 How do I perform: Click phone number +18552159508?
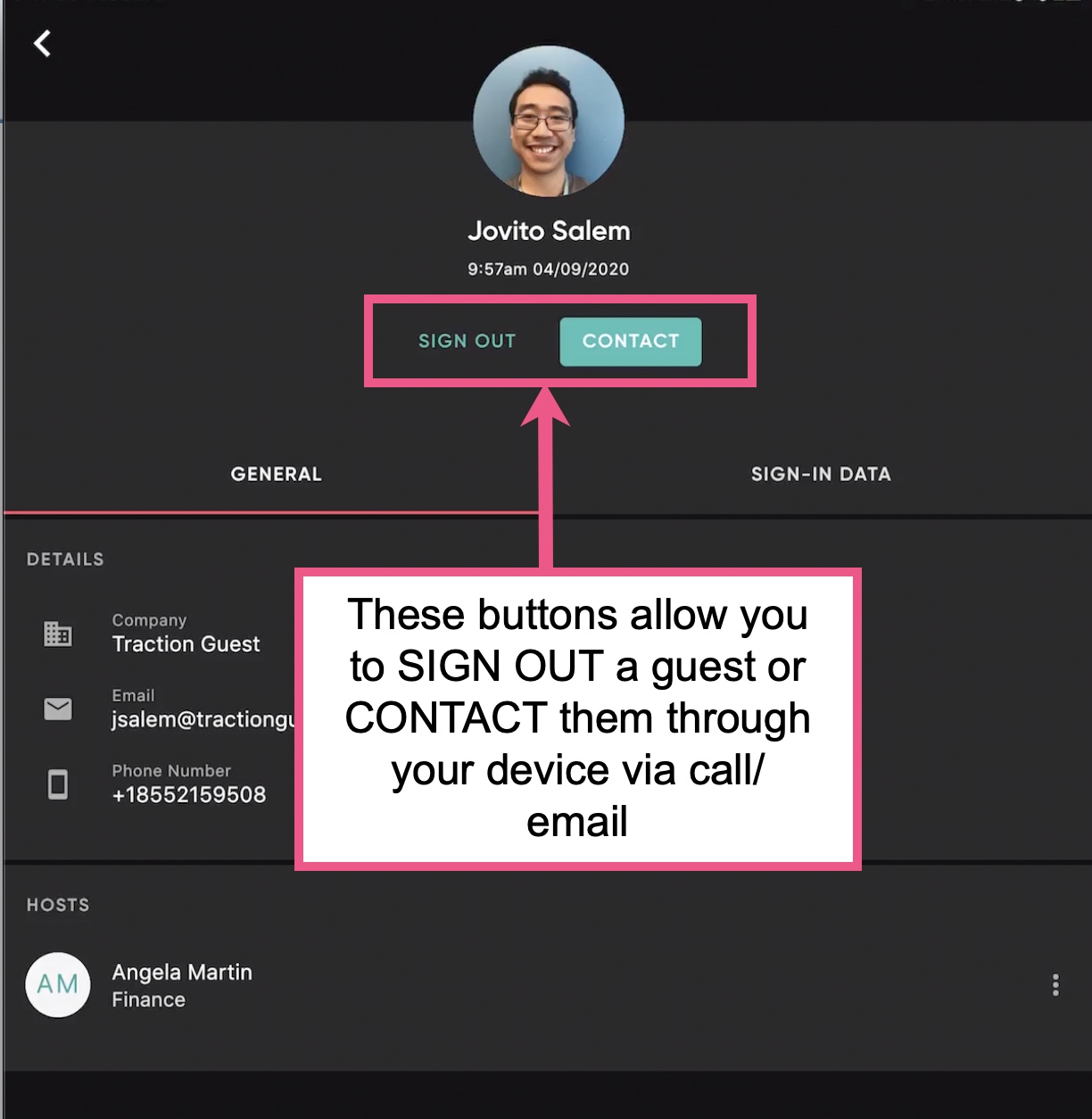(x=189, y=794)
